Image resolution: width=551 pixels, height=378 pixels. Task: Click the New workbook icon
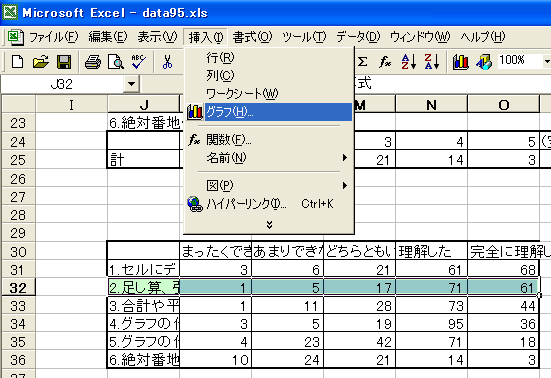[18, 62]
